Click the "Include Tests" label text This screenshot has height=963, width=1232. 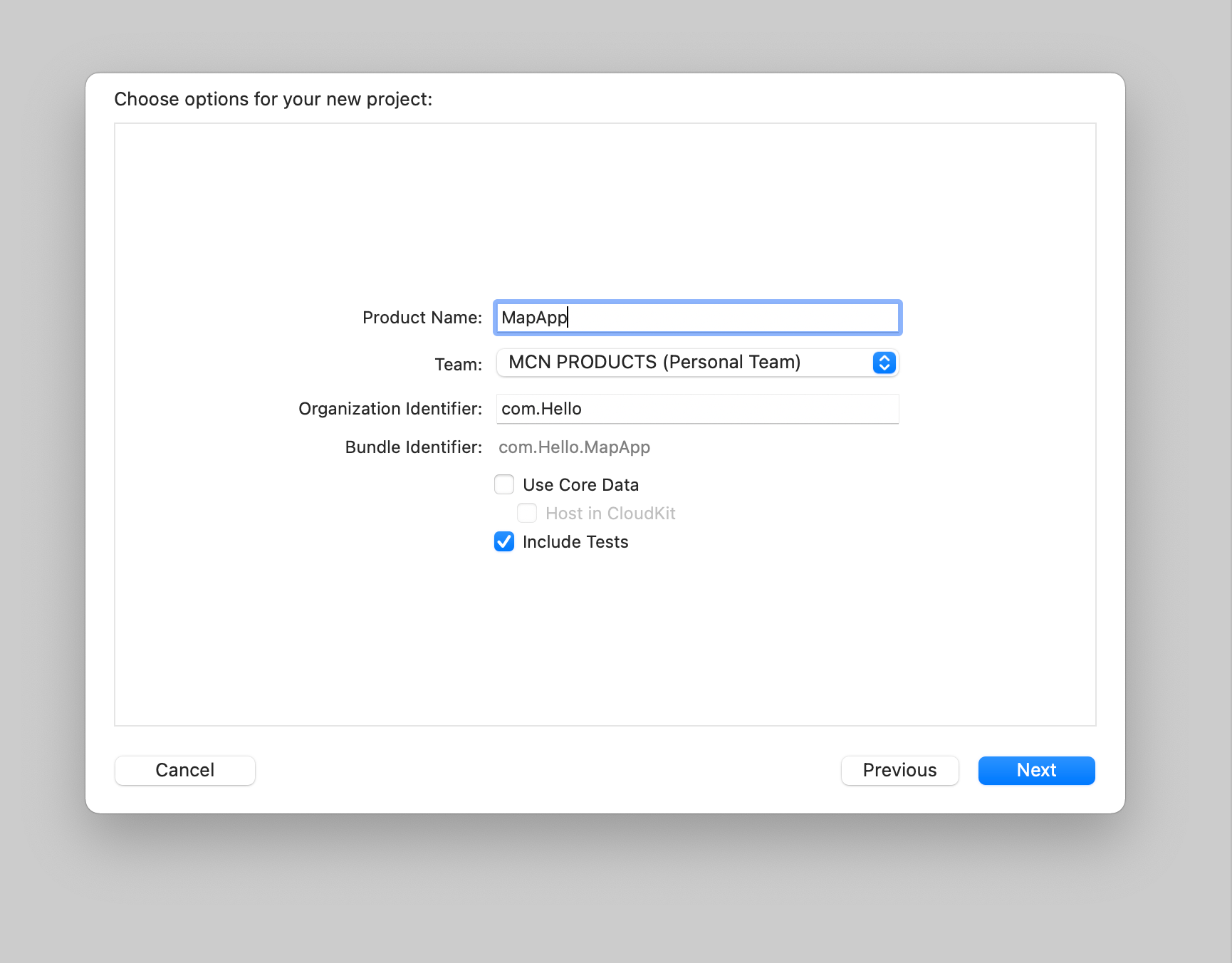click(575, 542)
